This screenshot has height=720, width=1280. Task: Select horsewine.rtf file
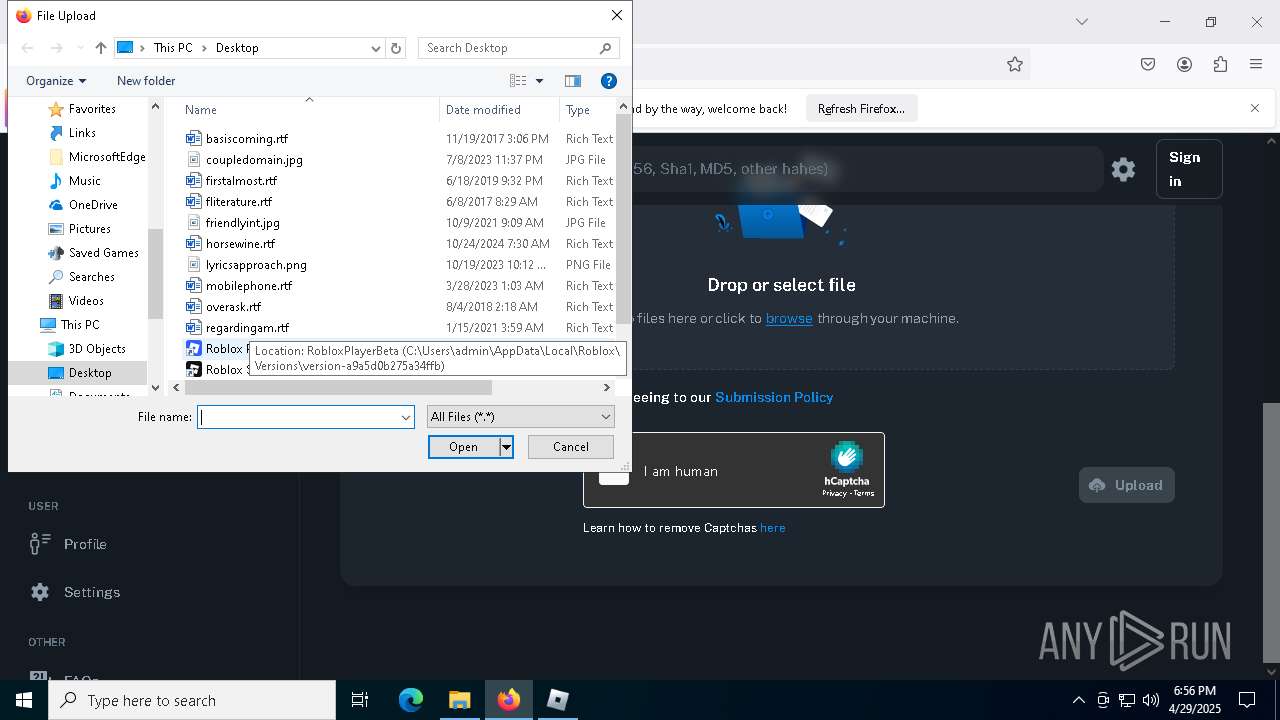(240, 244)
